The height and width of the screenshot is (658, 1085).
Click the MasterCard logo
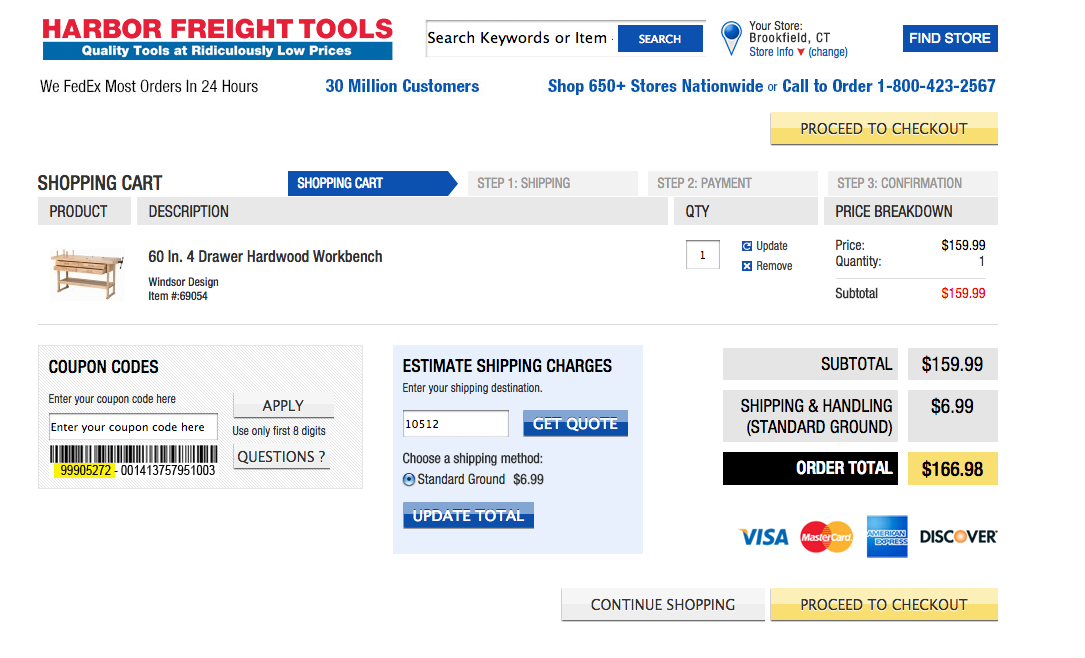click(826, 537)
